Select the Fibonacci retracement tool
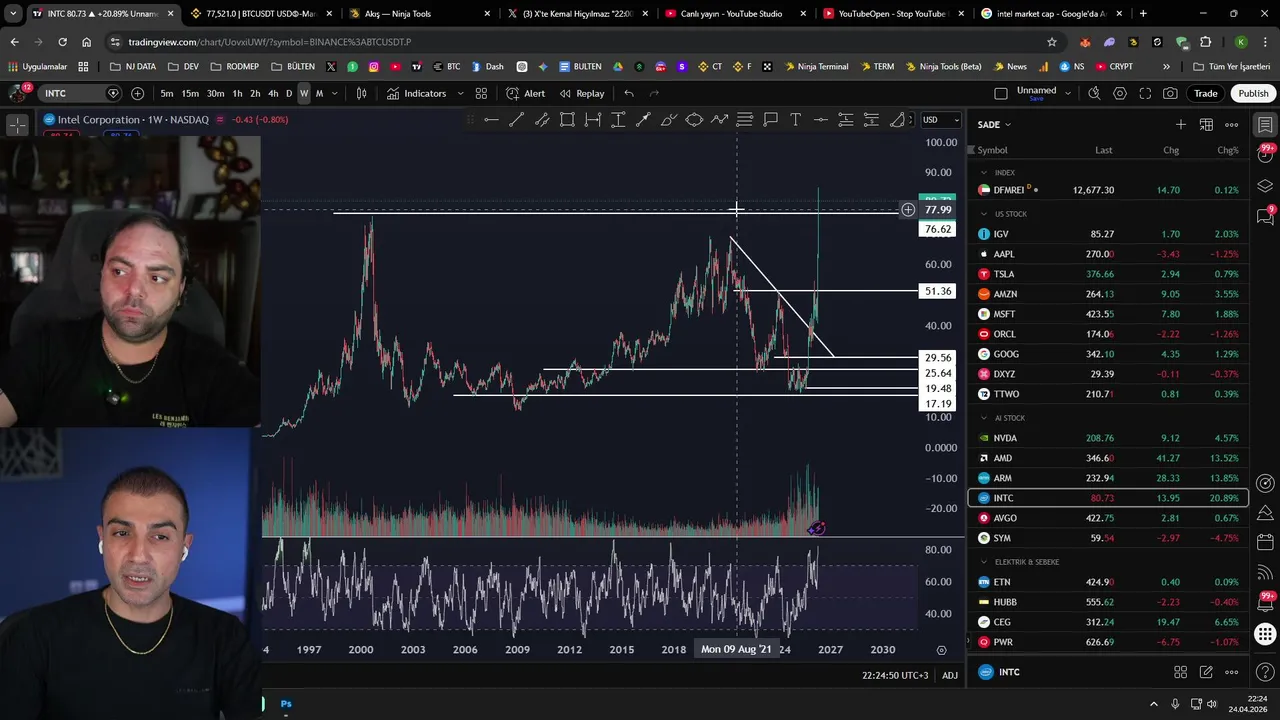The height and width of the screenshot is (720, 1280). pyautogui.click(x=745, y=120)
